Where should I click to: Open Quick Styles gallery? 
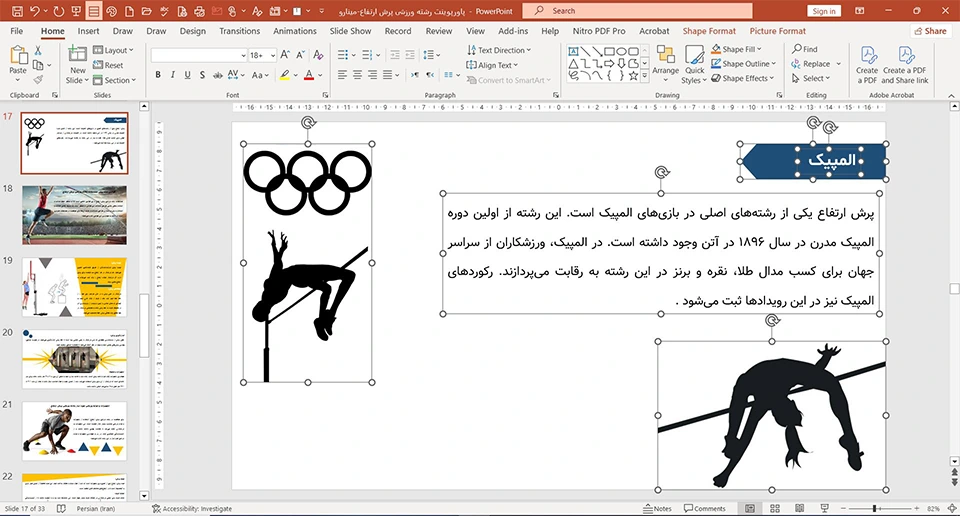[694, 65]
